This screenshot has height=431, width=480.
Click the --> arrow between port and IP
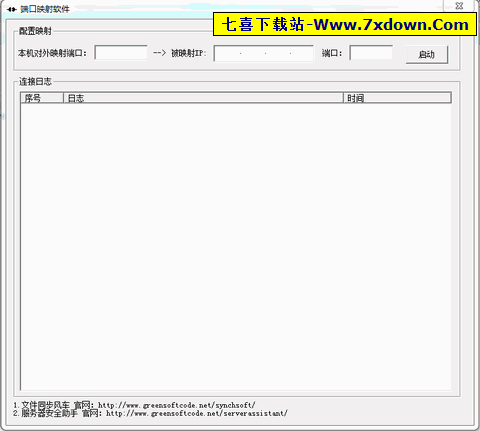(x=159, y=53)
